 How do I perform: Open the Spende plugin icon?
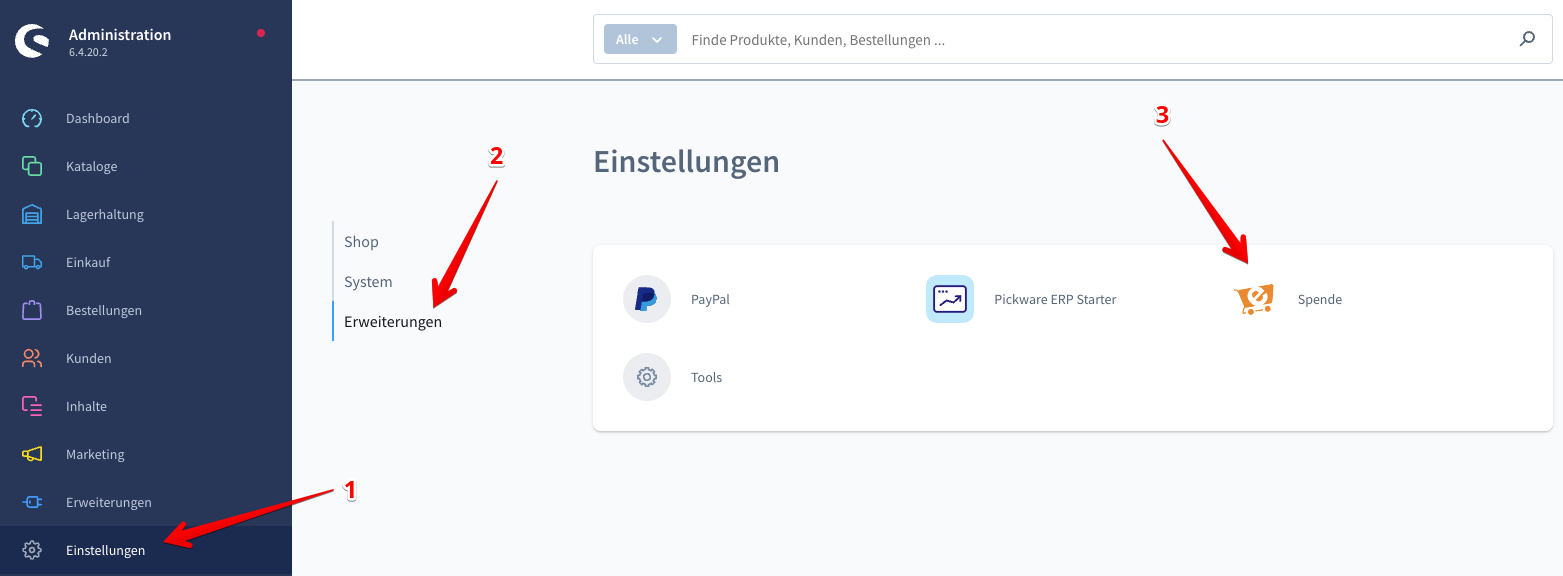(1253, 299)
